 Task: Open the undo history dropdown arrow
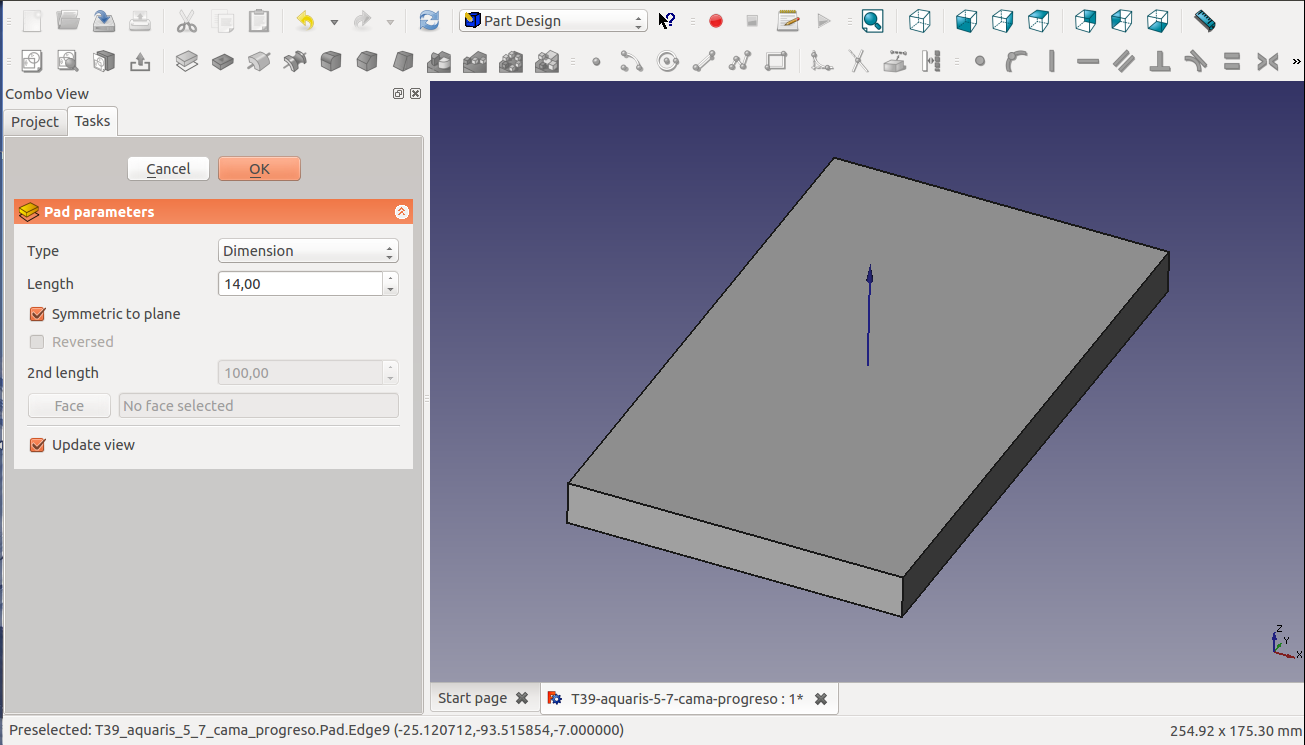click(334, 22)
